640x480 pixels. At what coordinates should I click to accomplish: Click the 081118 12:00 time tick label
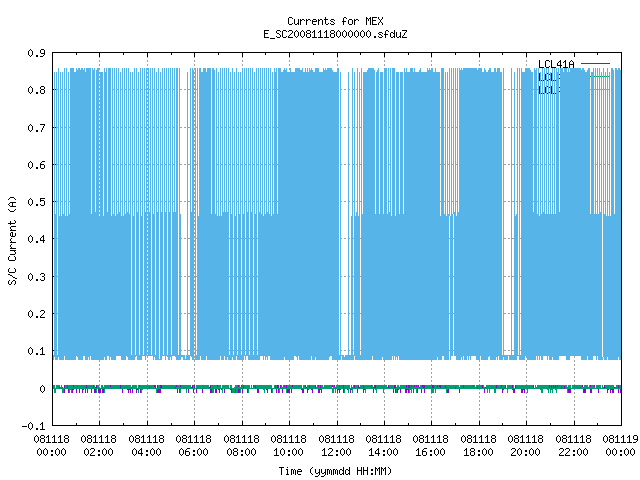[x=336, y=446]
